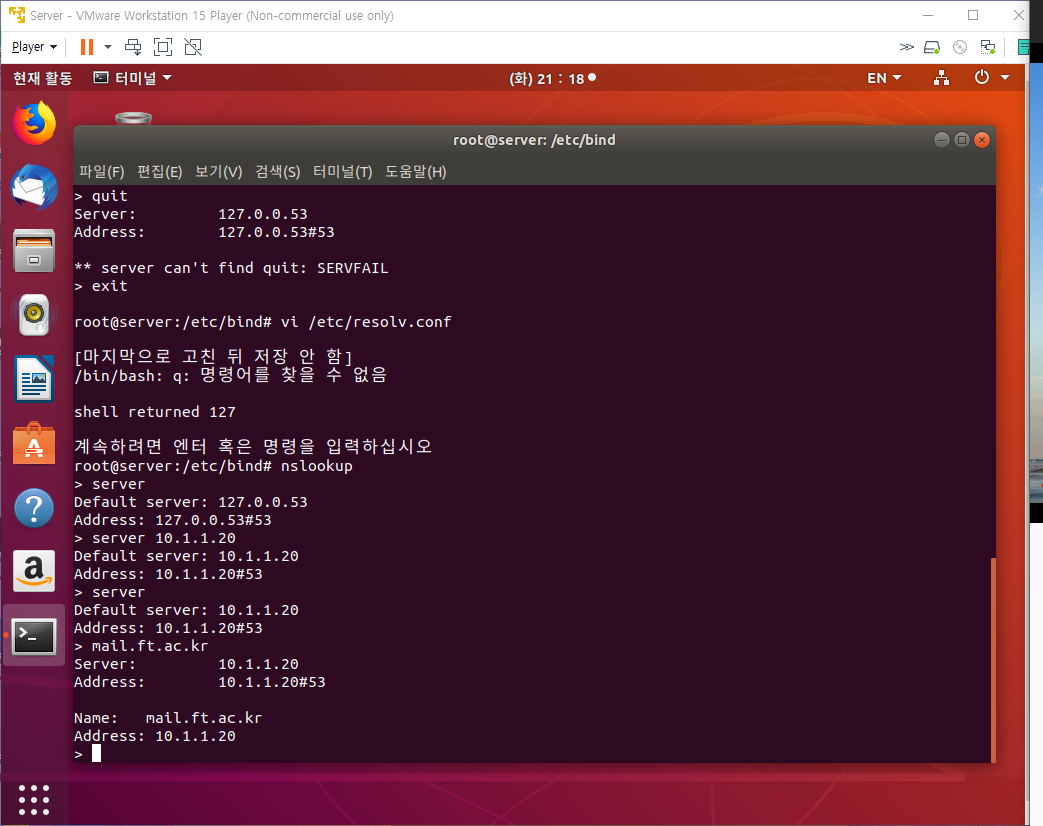Click the CD/DVD drive device icon
This screenshot has width=1043, height=826.
coord(960,47)
